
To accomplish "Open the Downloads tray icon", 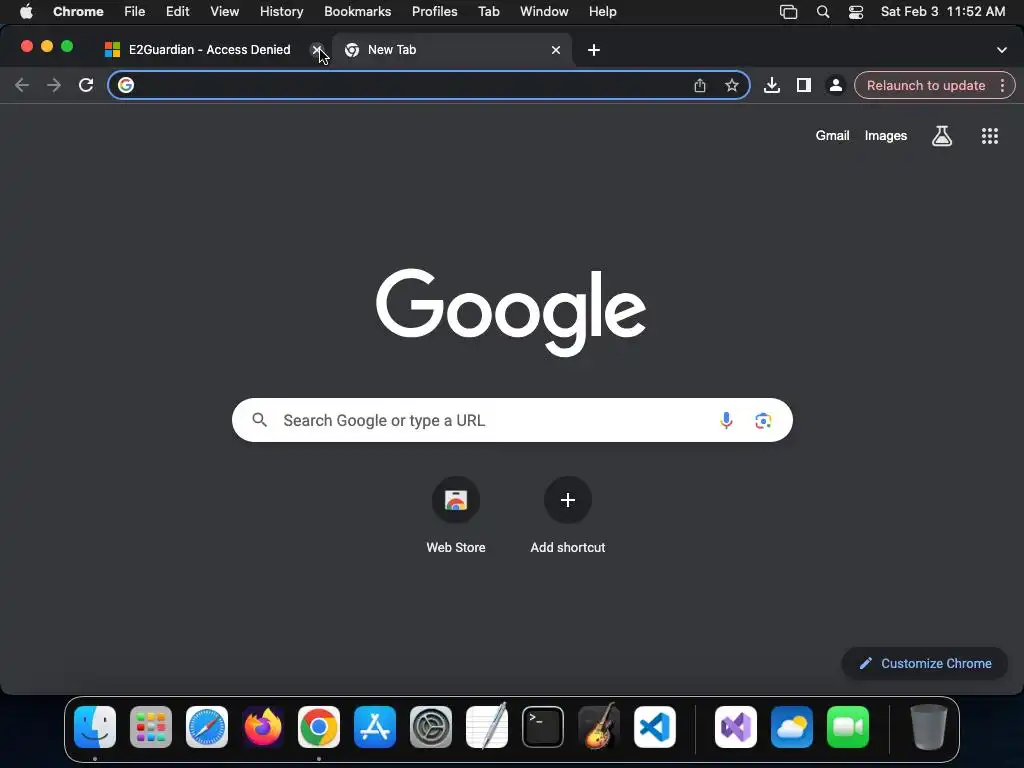I will pos(772,85).
